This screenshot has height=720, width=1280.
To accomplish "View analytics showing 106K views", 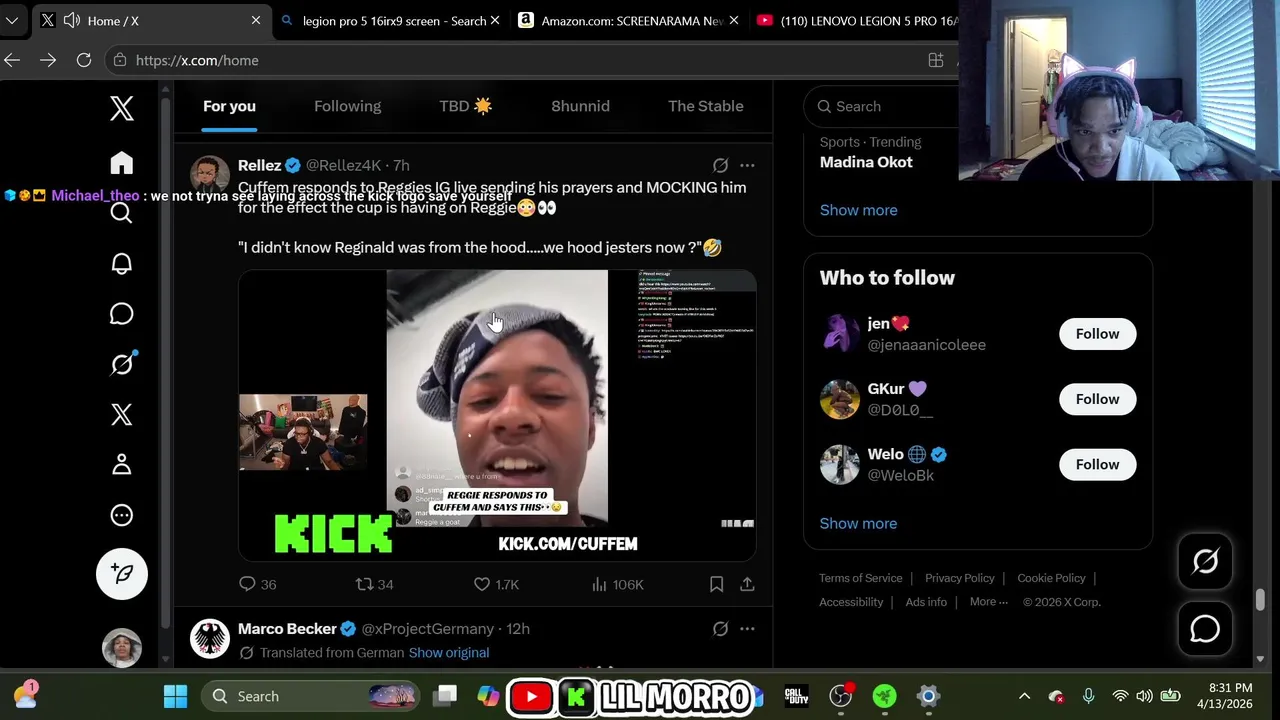I will 617,584.
